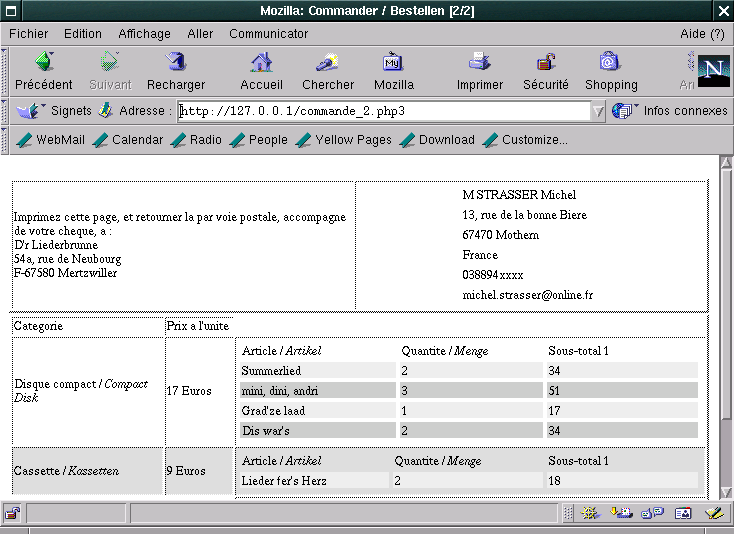Click the Précédent back arrow icon
The image size is (734, 534).
(43, 63)
